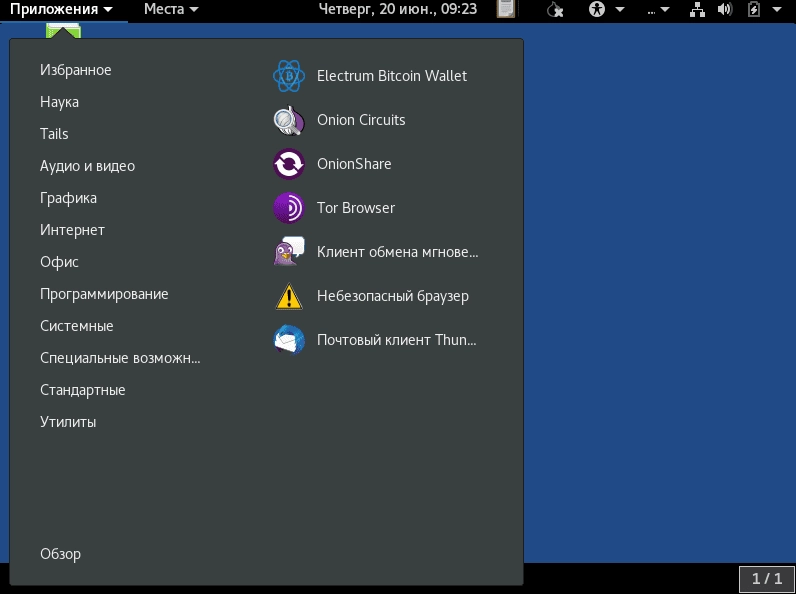Screen dimensions: 796x594
Task: Click the Клиент обмена мгнове... label
Action: (x=397, y=252)
